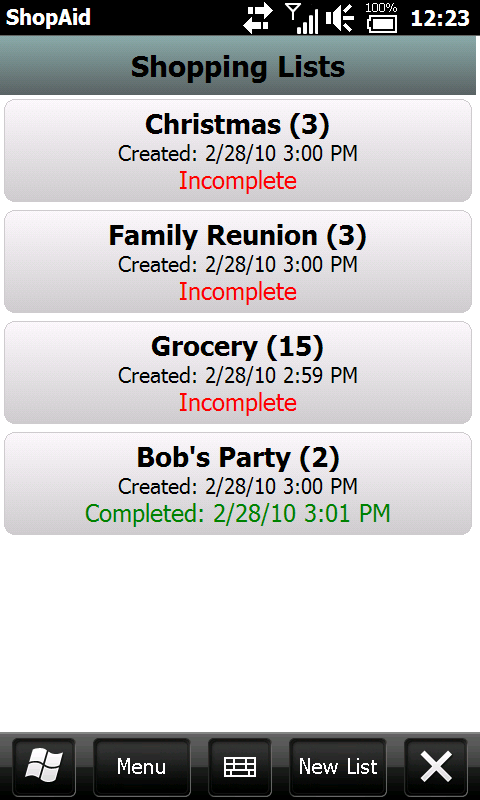Viewport: 480px width, 800px height.
Task: Open the Family Reunion (3) list
Action: coord(238,262)
